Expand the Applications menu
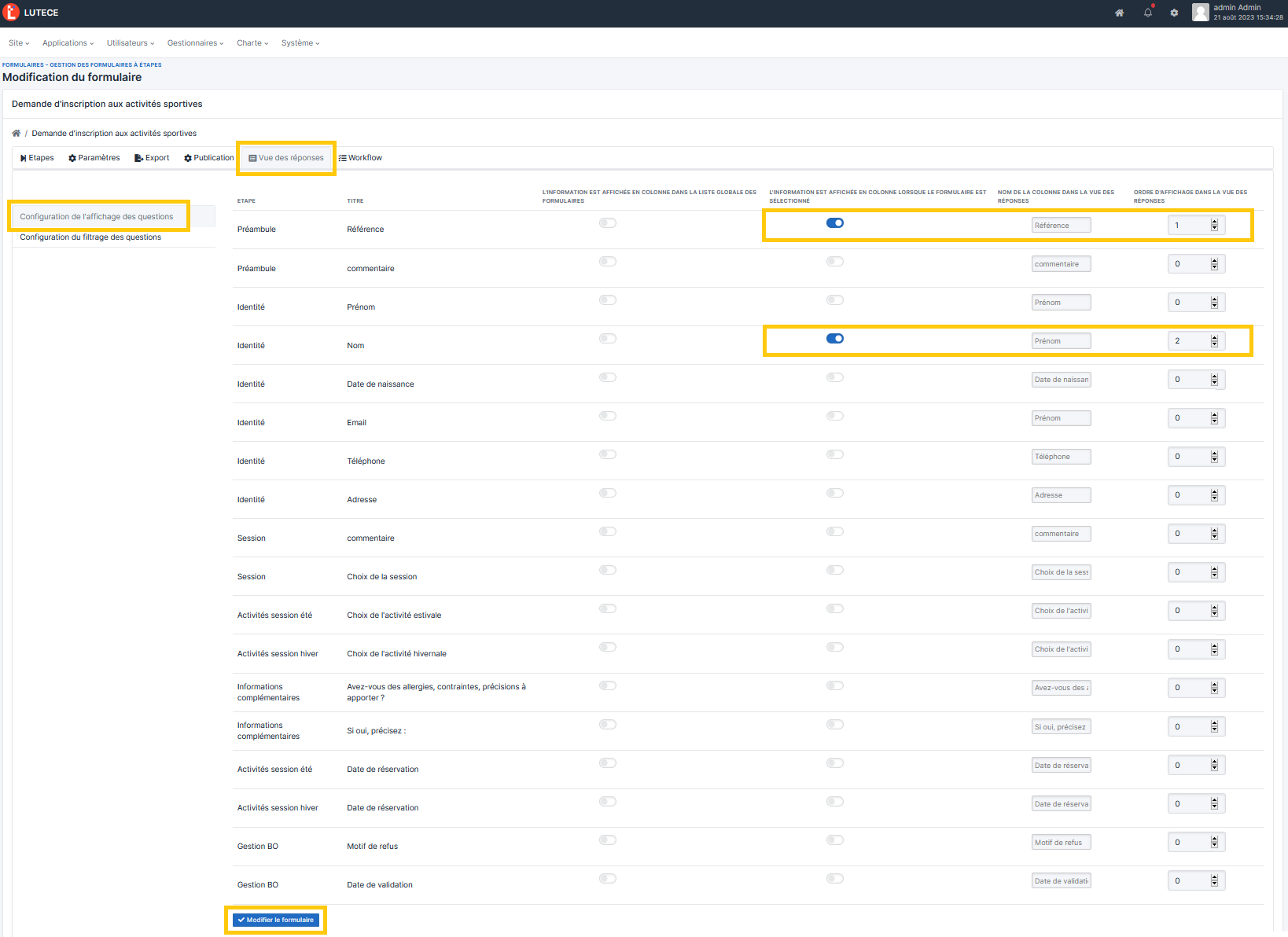The width and height of the screenshot is (1288, 937). 67,43
